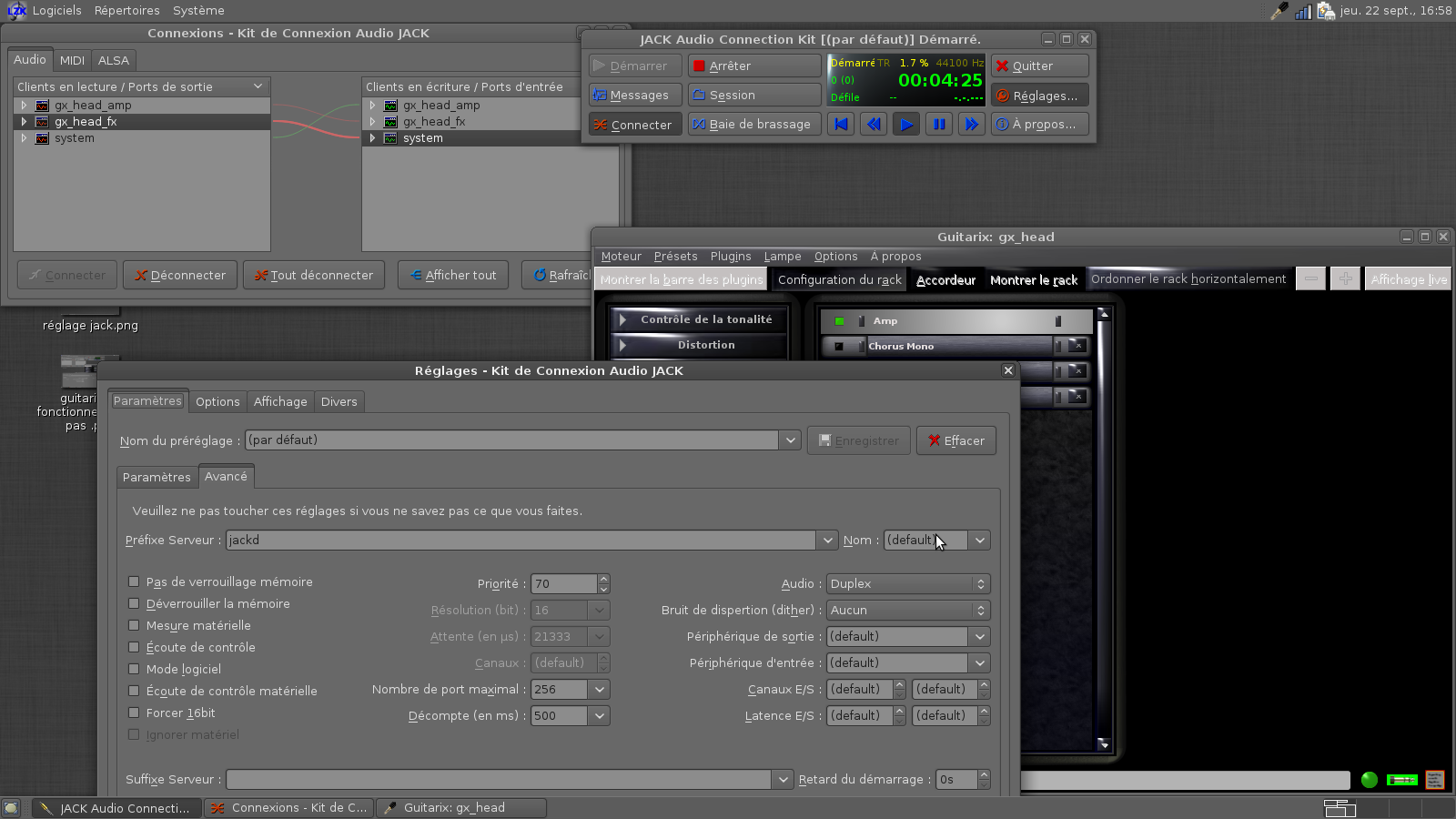Open the Plugins menu in Guitarix

pos(730,257)
